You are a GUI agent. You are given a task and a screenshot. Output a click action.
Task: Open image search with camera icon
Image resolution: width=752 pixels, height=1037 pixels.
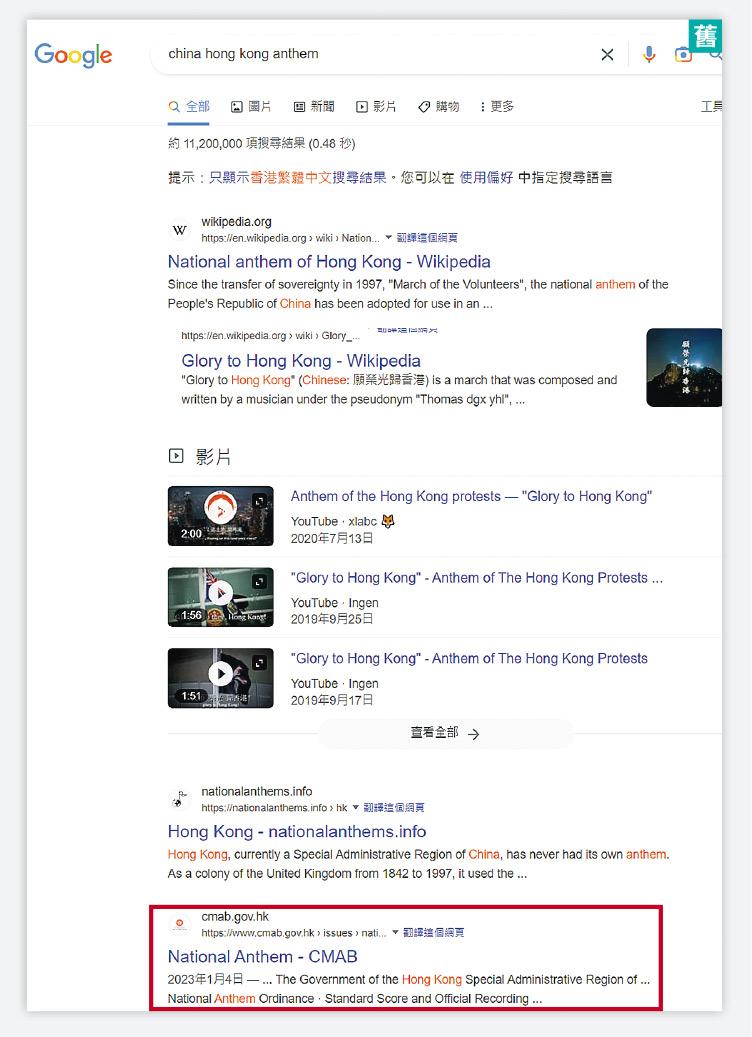[x=683, y=55]
